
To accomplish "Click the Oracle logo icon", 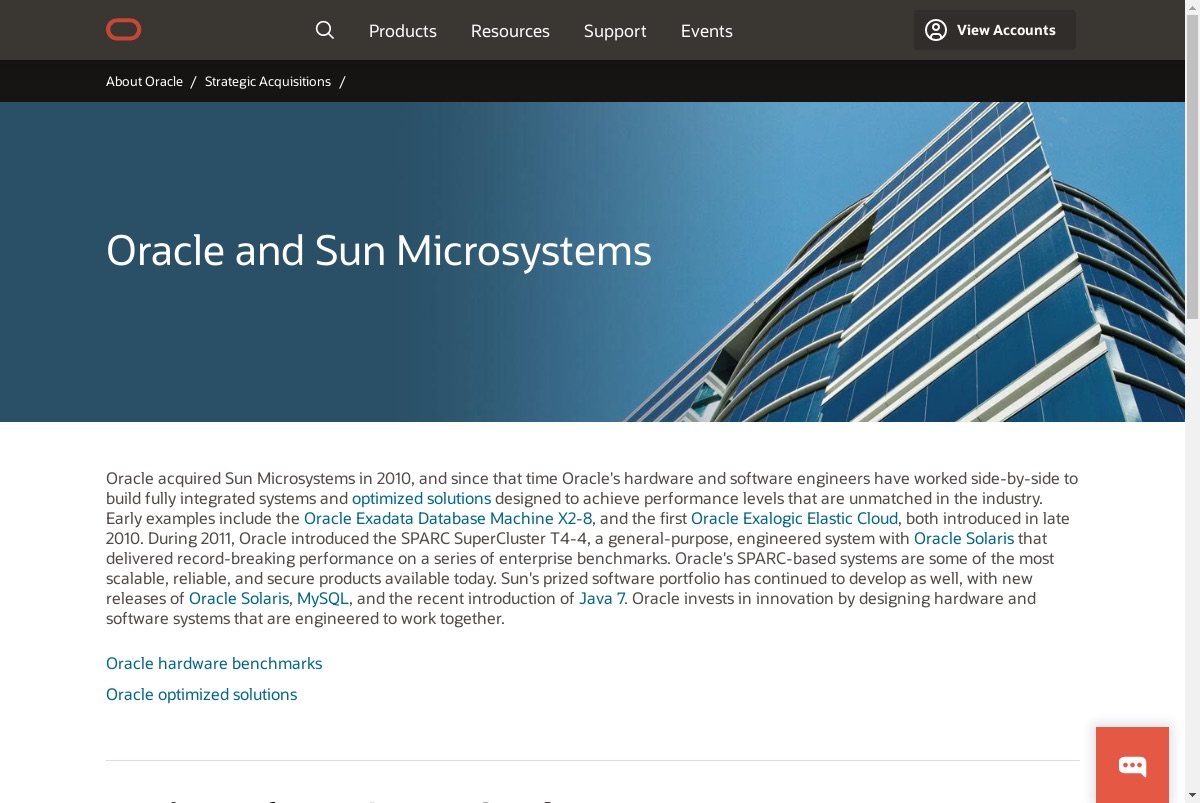I will click(x=124, y=30).
